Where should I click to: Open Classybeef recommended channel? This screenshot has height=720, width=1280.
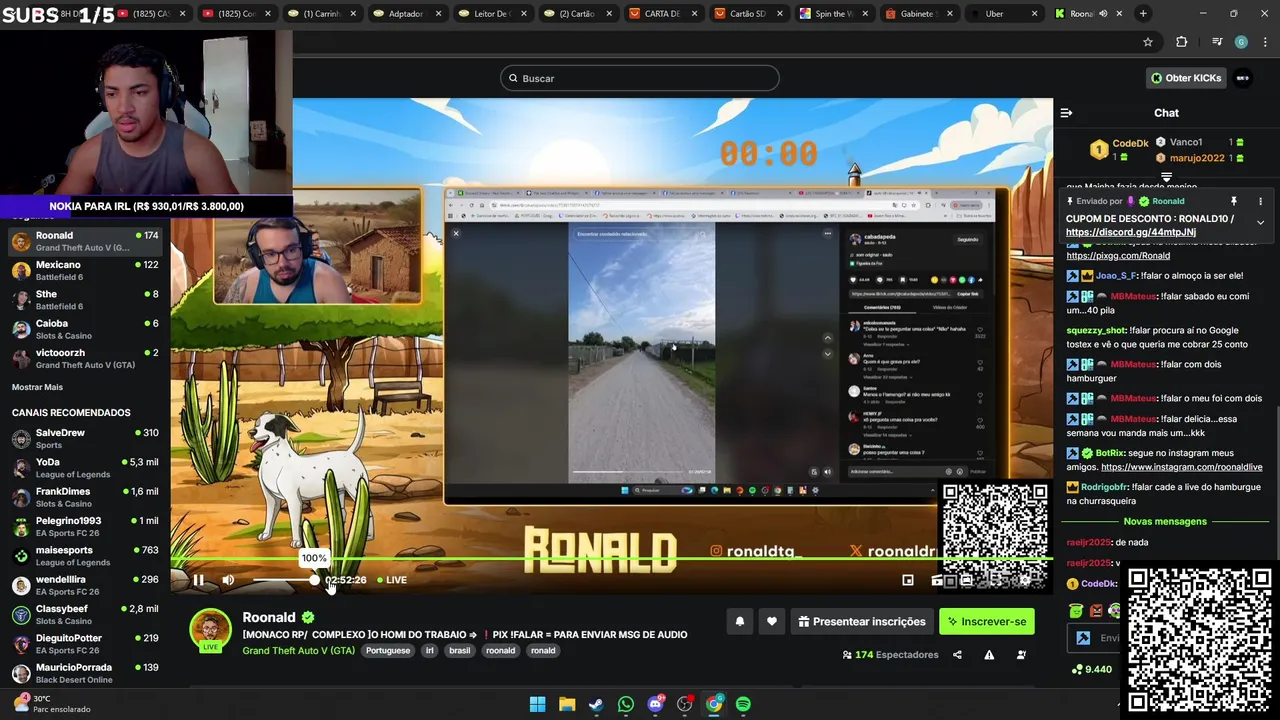85,614
